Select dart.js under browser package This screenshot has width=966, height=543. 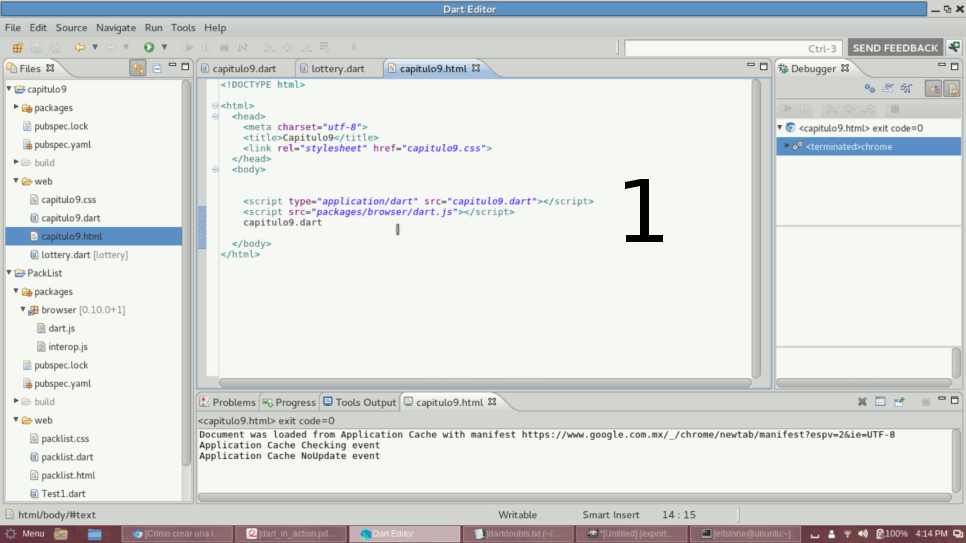61,329
